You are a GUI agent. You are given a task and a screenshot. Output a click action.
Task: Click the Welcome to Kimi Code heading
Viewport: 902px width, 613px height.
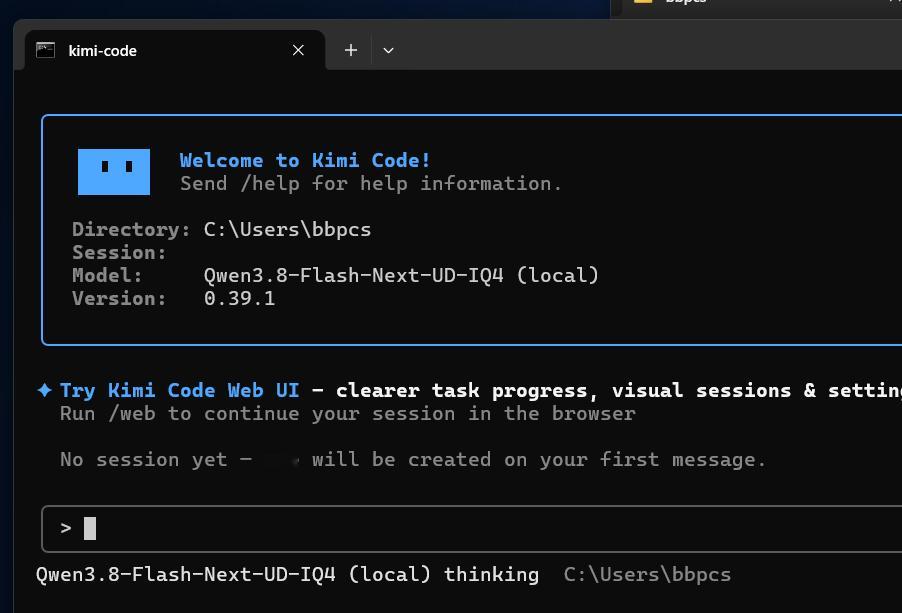click(x=305, y=160)
